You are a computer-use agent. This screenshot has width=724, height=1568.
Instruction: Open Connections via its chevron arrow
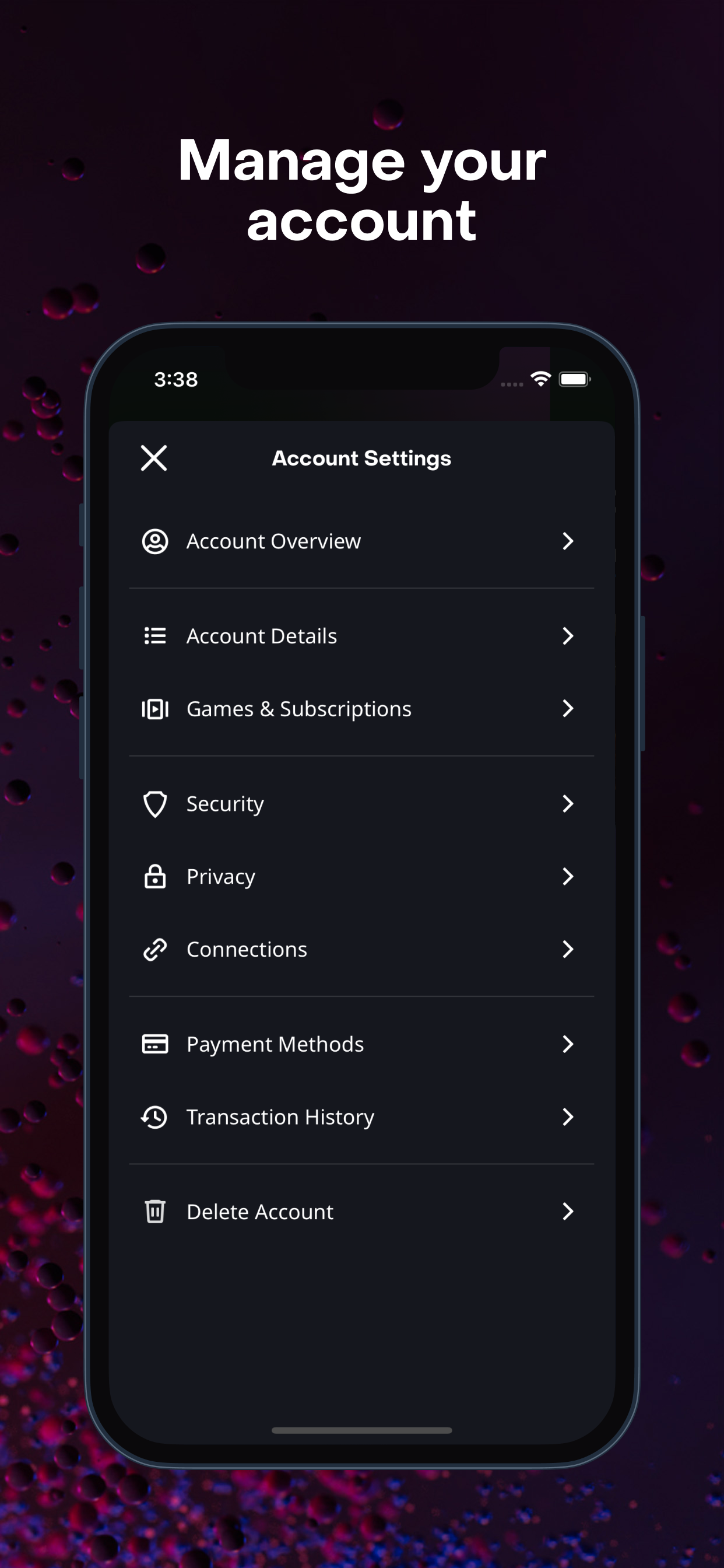(568, 950)
